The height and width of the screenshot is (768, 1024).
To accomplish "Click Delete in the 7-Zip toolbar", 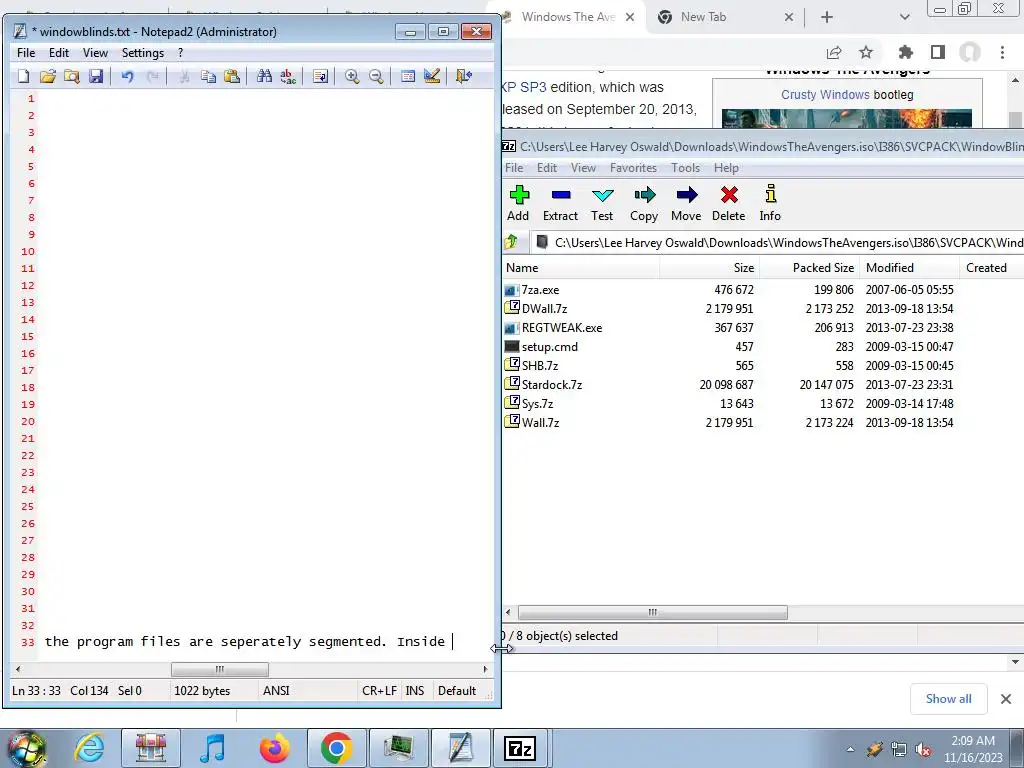I will (729, 203).
